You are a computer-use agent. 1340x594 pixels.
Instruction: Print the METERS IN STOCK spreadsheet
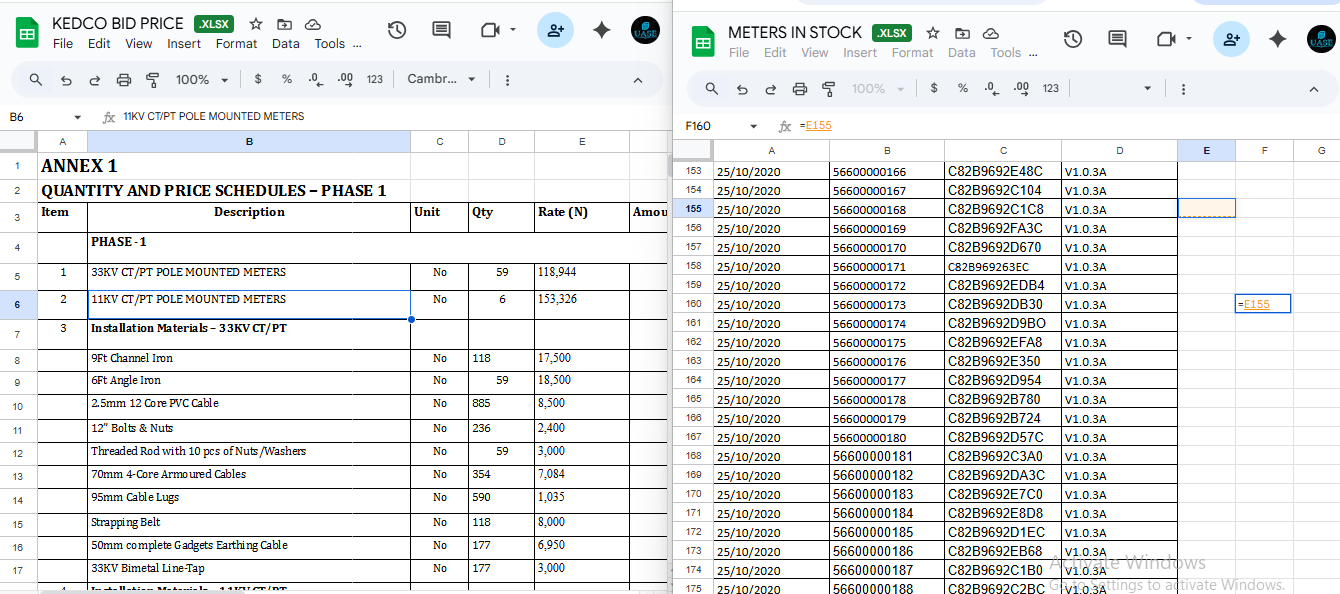click(x=799, y=88)
